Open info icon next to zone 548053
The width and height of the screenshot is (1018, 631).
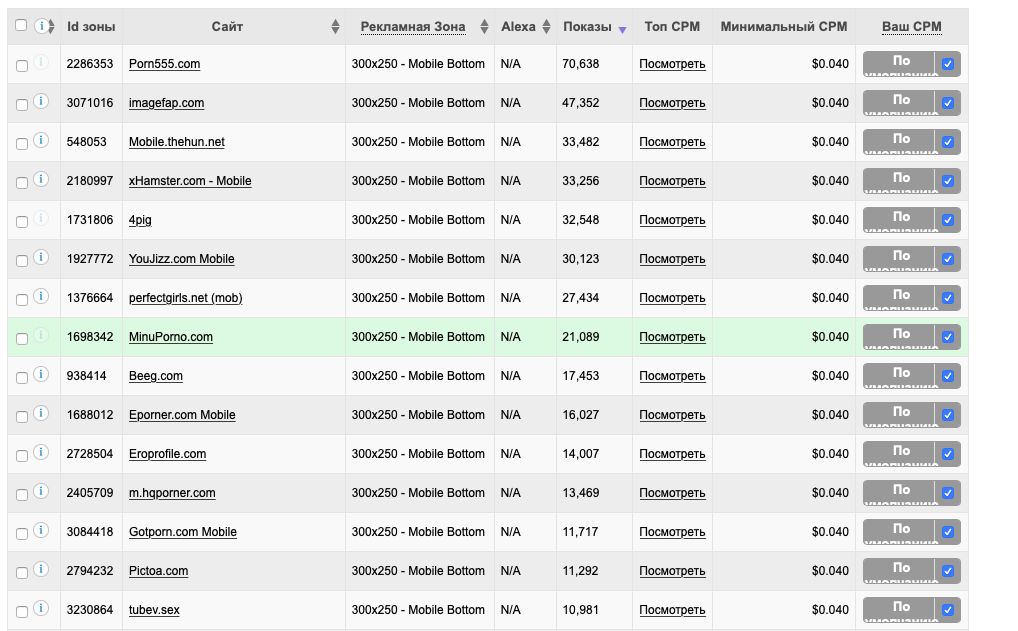[41, 140]
